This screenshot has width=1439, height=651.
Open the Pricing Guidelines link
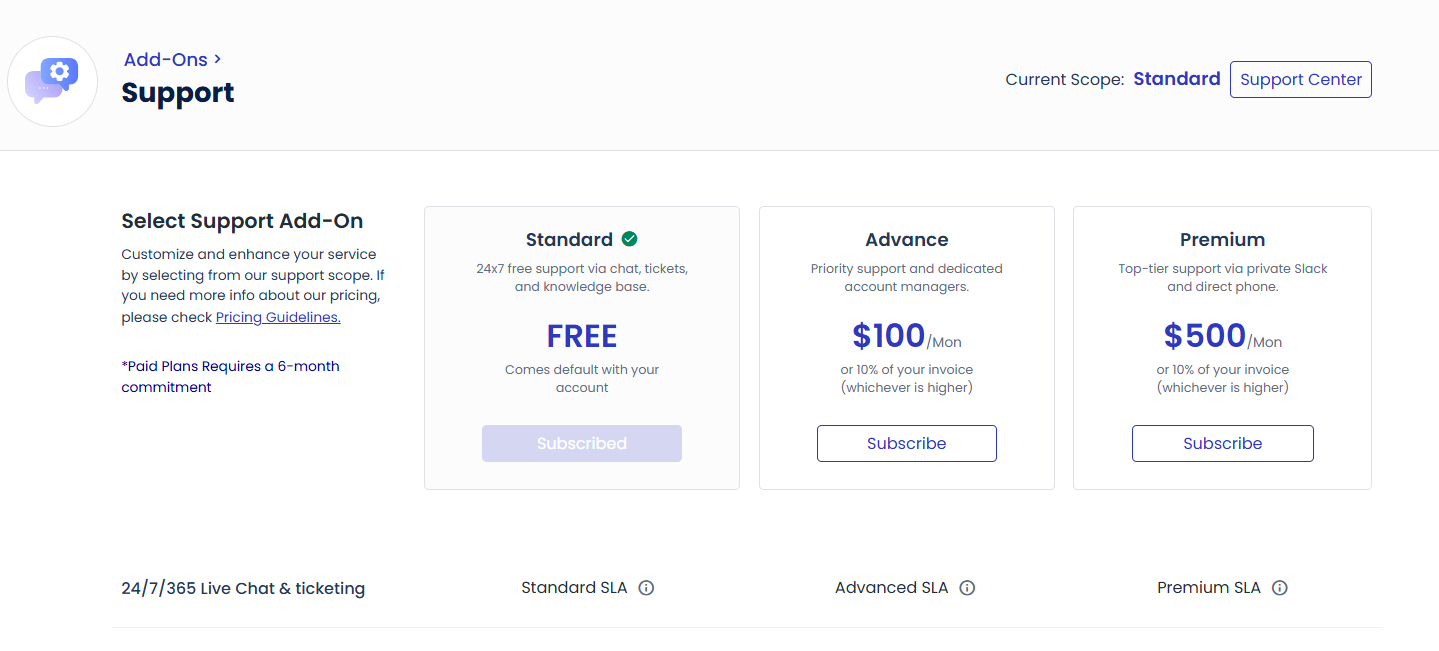click(278, 317)
